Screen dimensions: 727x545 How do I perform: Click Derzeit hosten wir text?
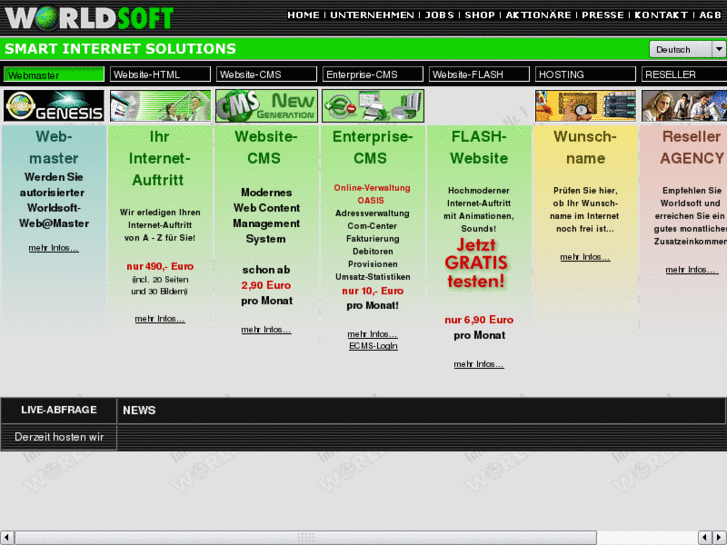[59, 437]
